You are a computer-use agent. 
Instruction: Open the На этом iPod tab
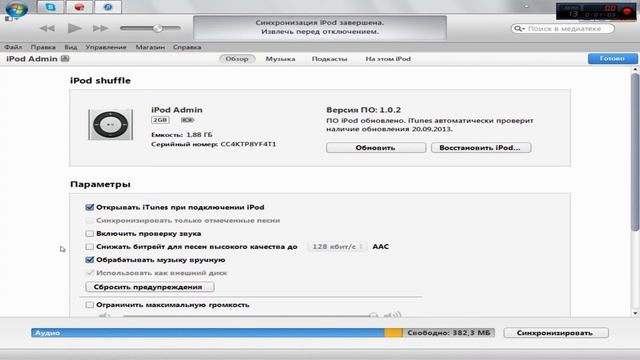click(388, 59)
